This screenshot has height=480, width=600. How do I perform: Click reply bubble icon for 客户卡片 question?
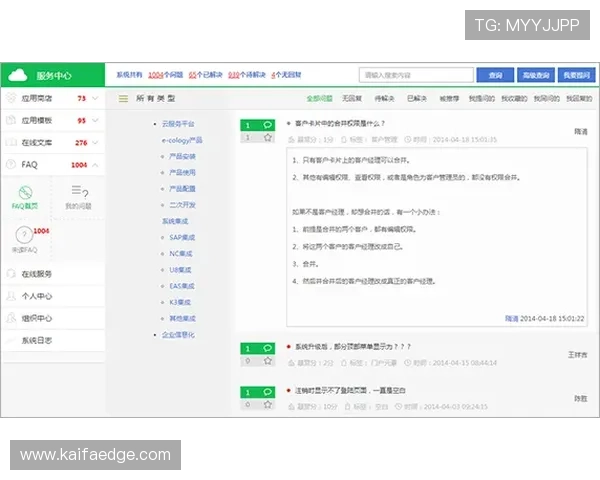click(x=267, y=125)
